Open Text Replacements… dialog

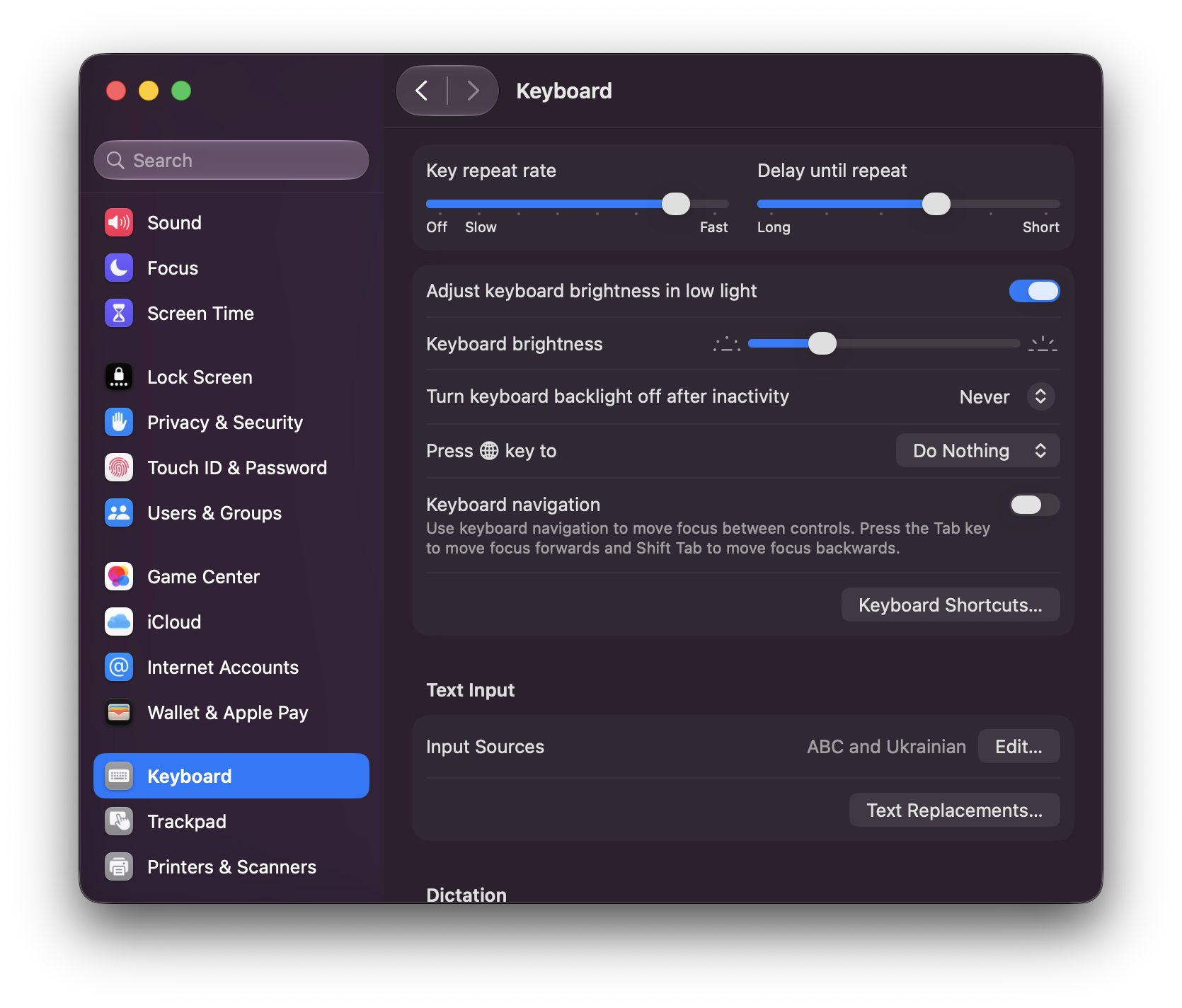tap(954, 810)
